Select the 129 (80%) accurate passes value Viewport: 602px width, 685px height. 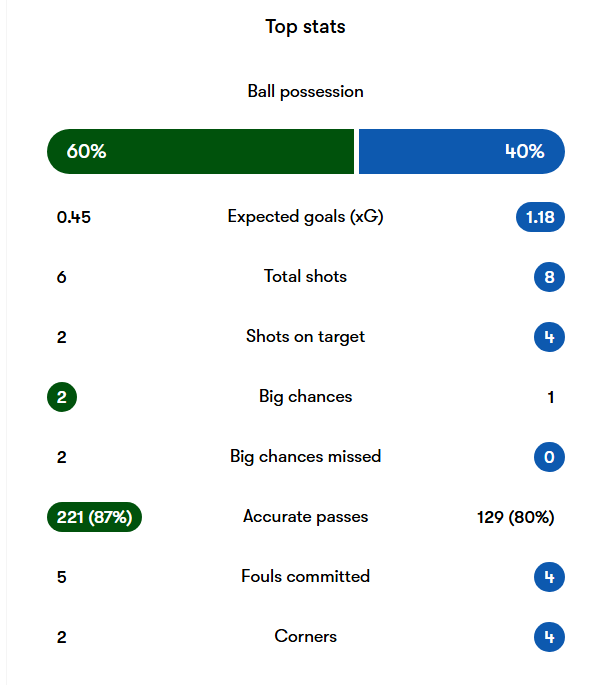tap(515, 517)
